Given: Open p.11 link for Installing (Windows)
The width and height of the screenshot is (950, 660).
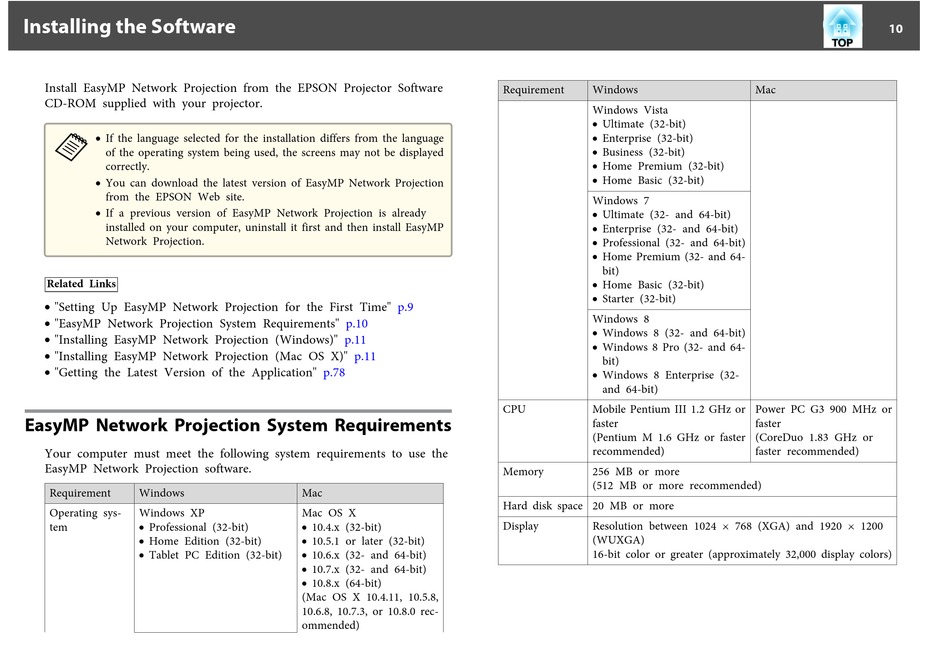Looking at the screenshot, I should pos(355,340).
